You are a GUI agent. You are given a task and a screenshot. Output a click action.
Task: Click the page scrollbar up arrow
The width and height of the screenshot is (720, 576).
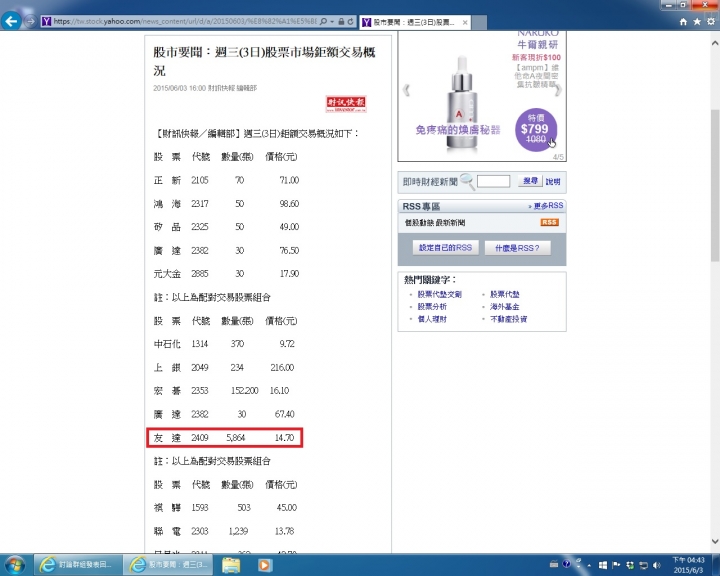tap(715, 43)
